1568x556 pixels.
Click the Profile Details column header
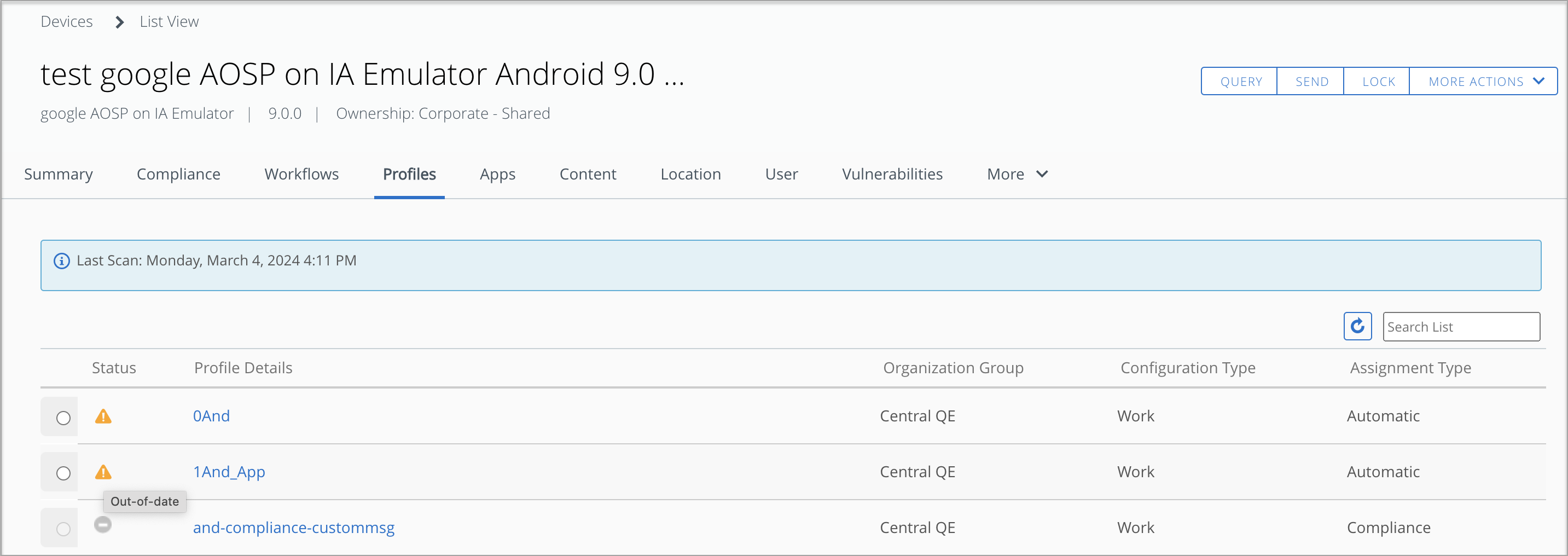click(243, 368)
